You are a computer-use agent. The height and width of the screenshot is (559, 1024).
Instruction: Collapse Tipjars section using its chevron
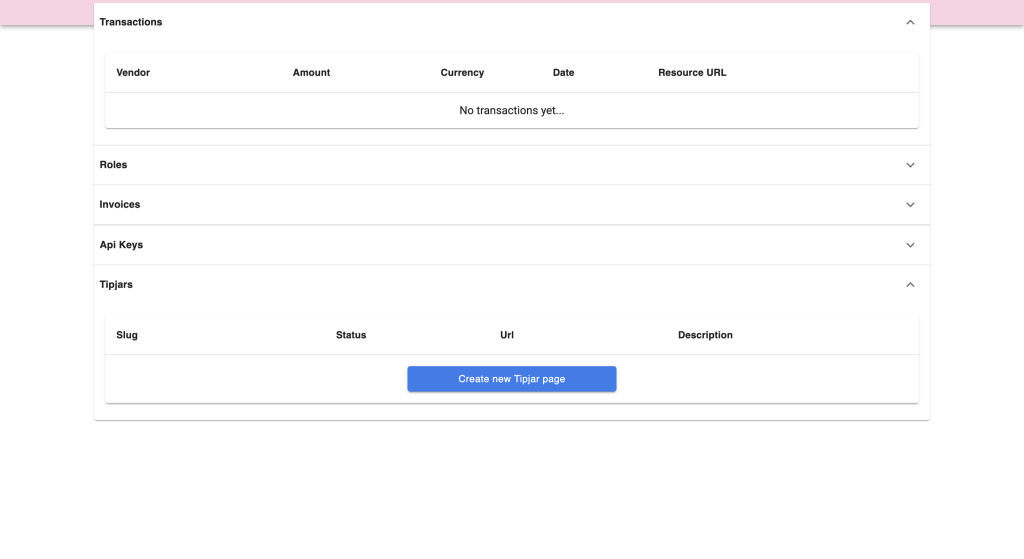[x=910, y=285]
